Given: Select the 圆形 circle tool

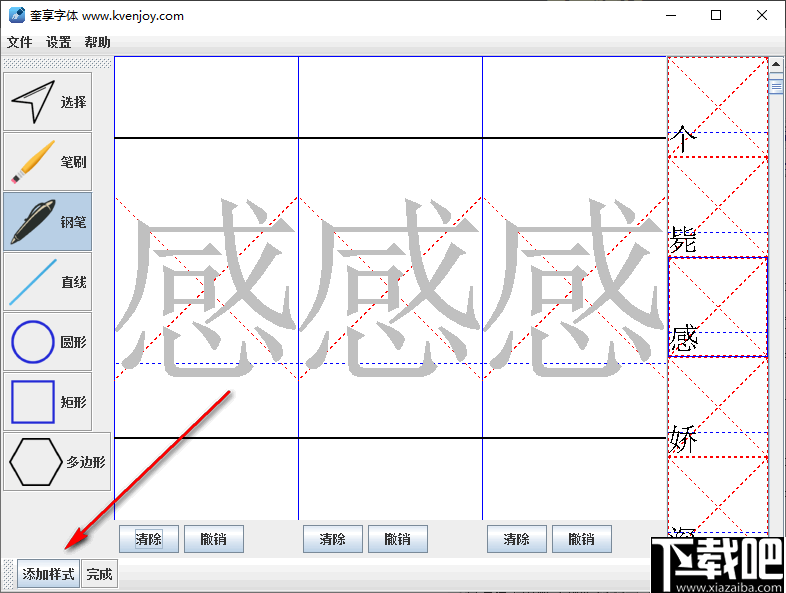Looking at the screenshot, I should [x=48, y=342].
